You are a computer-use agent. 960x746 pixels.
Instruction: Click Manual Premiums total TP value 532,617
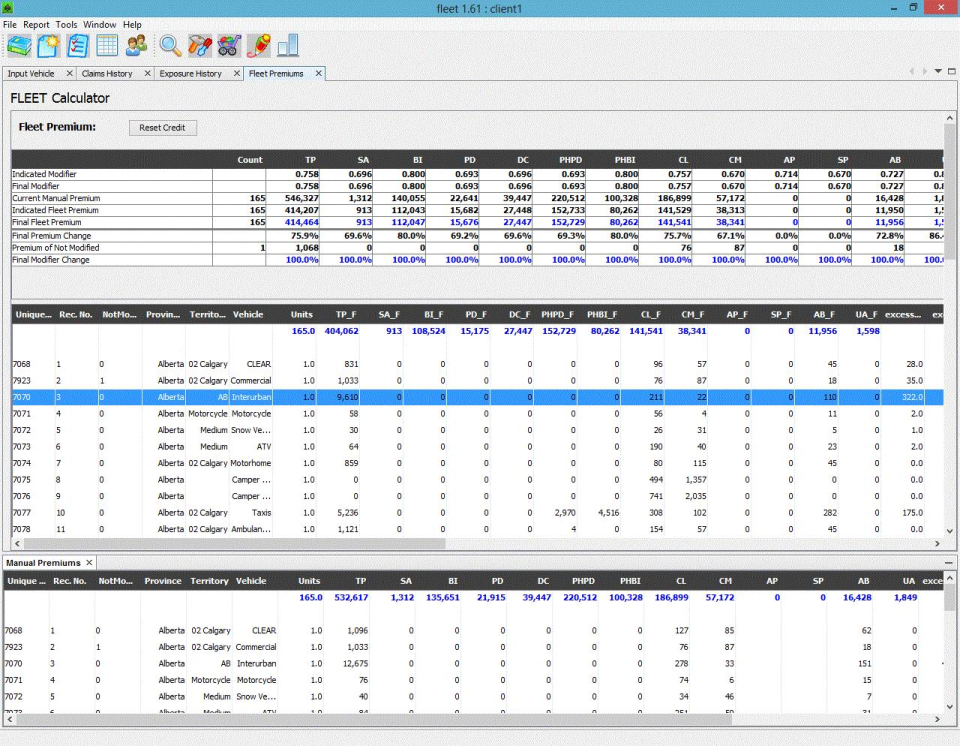[351, 597]
